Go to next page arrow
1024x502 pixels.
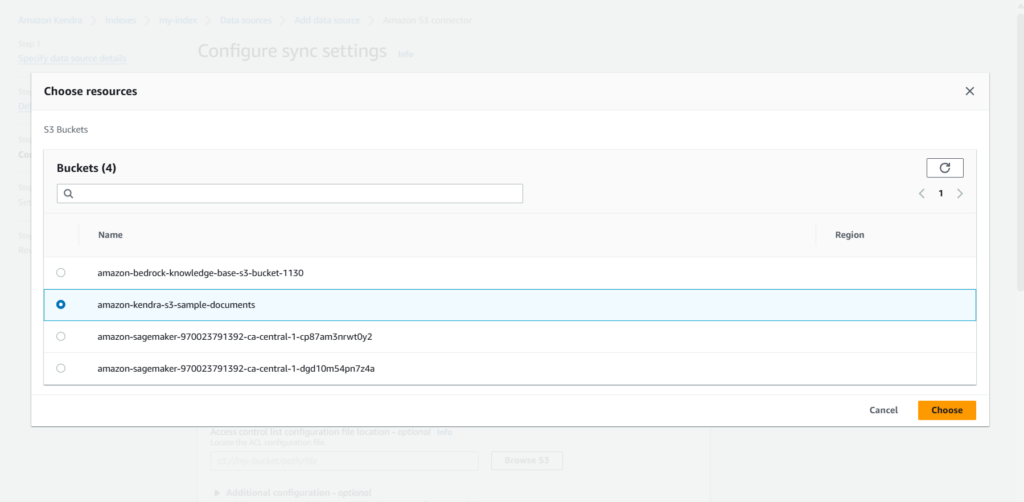[960, 193]
